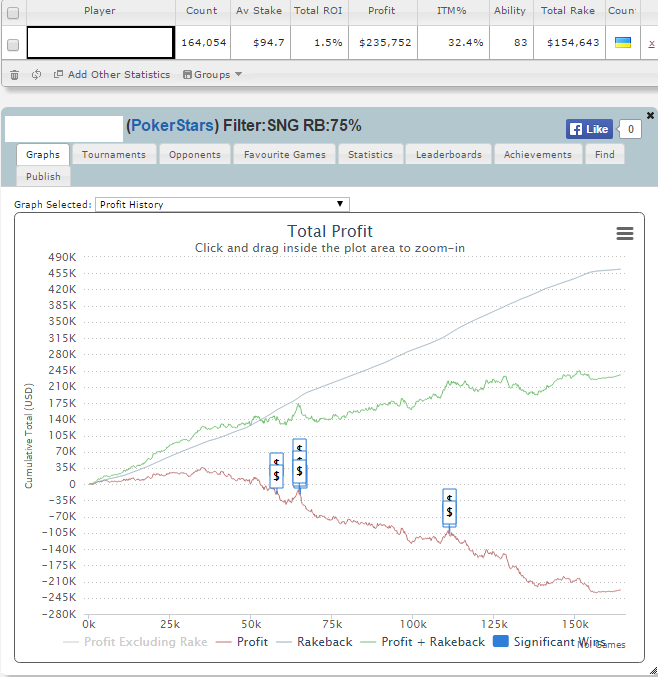Click the refresh statistics icon
The image size is (658, 677).
click(x=36, y=75)
